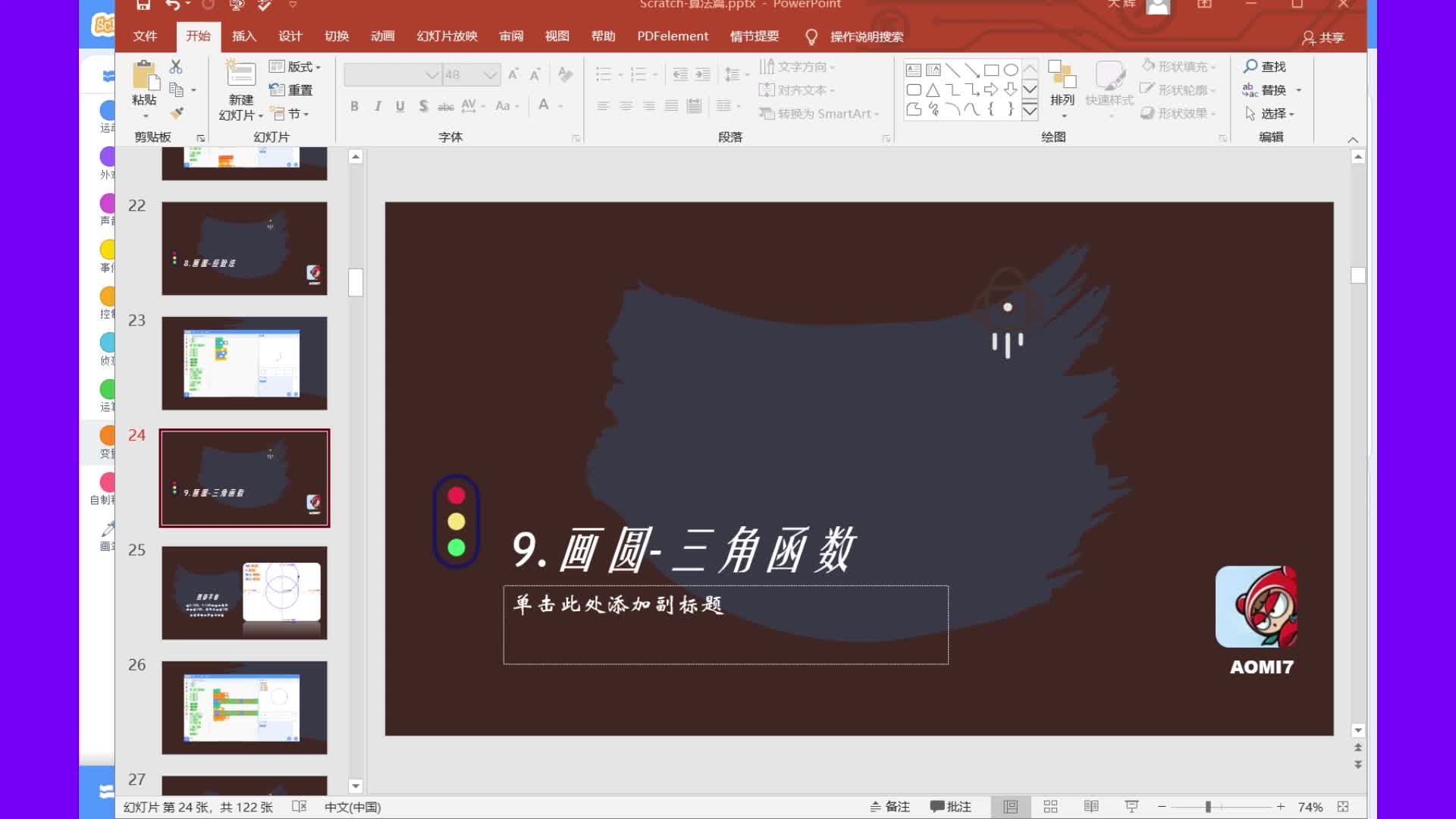Click the Increase Indent icon
This screenshot has width=1456, height=819.
[703, 74]
